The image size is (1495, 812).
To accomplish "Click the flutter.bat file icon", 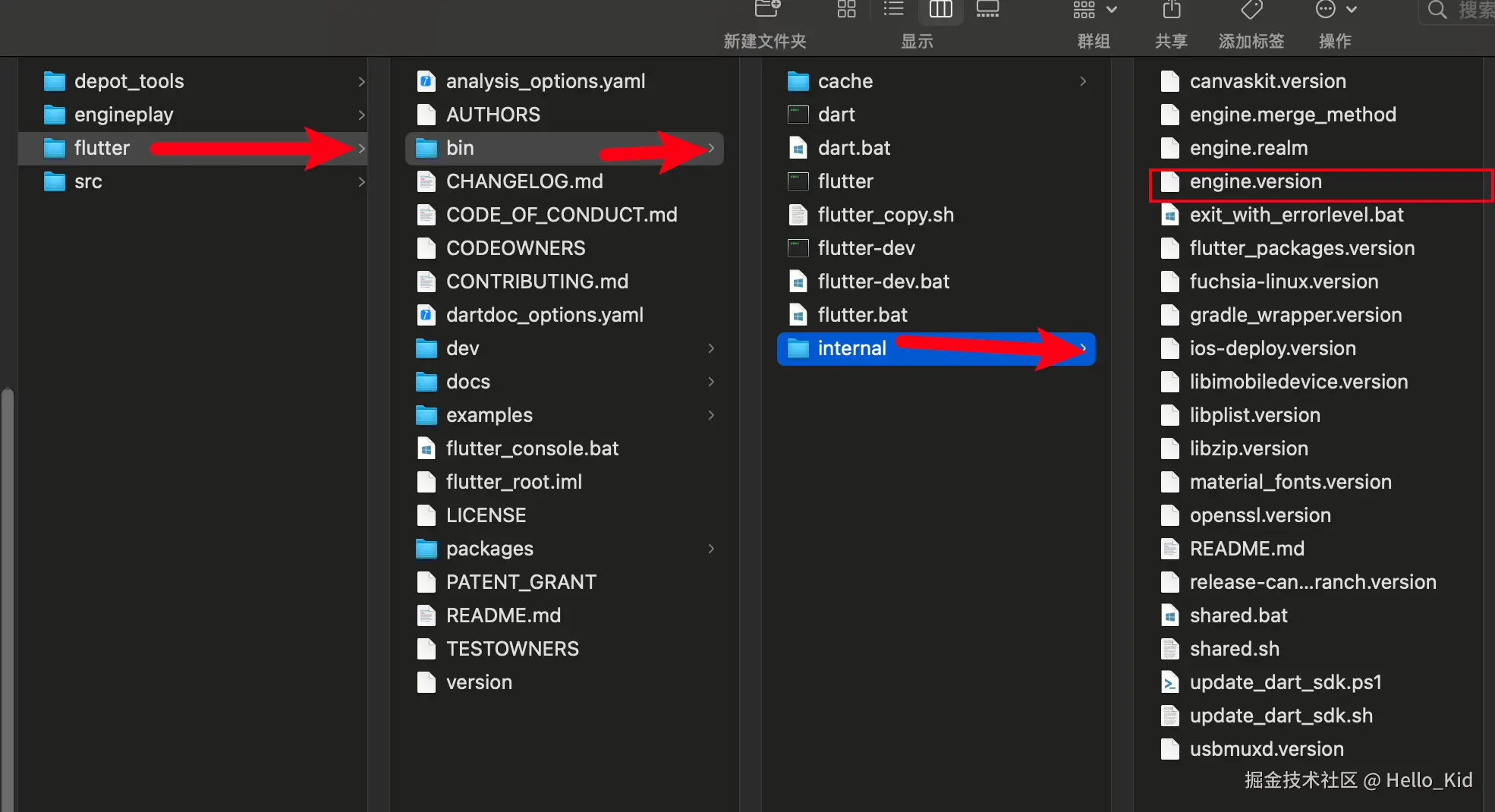I will (798, 315).
